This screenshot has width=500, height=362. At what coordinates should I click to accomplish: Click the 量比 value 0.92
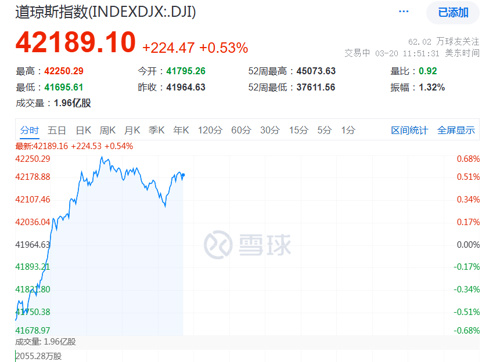click(428, 71)
